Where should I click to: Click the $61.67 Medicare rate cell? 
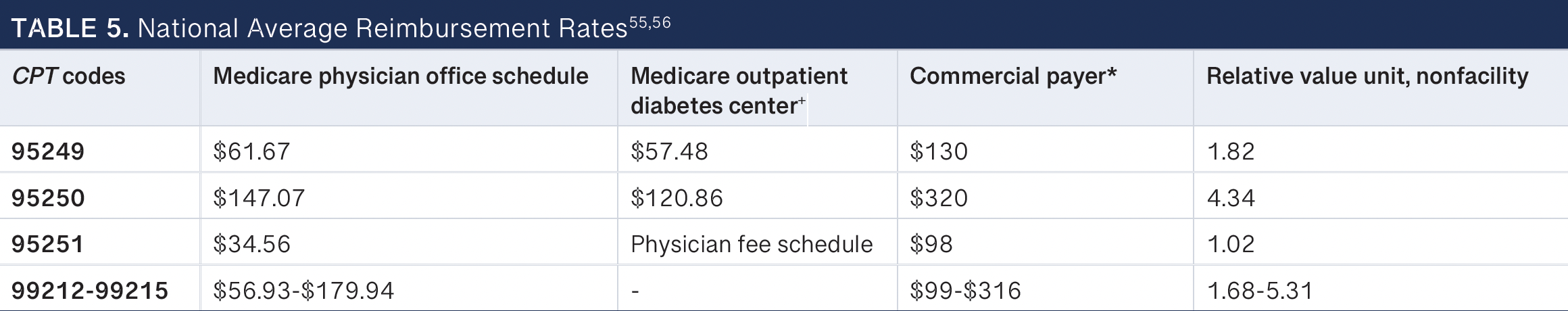[x=251, y=151]
